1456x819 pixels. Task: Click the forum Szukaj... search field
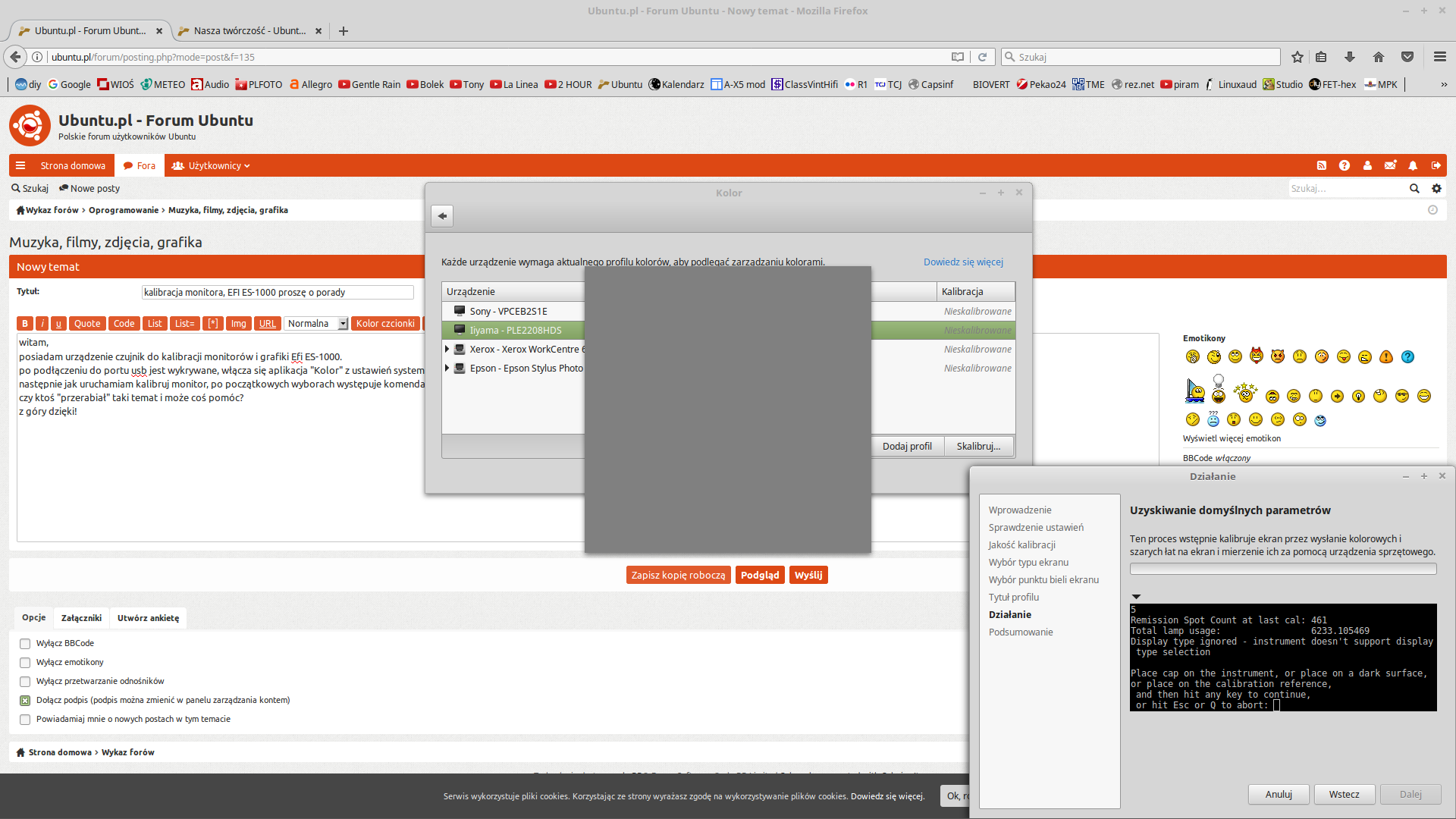pyautogui.click(x=1348, y=188)
